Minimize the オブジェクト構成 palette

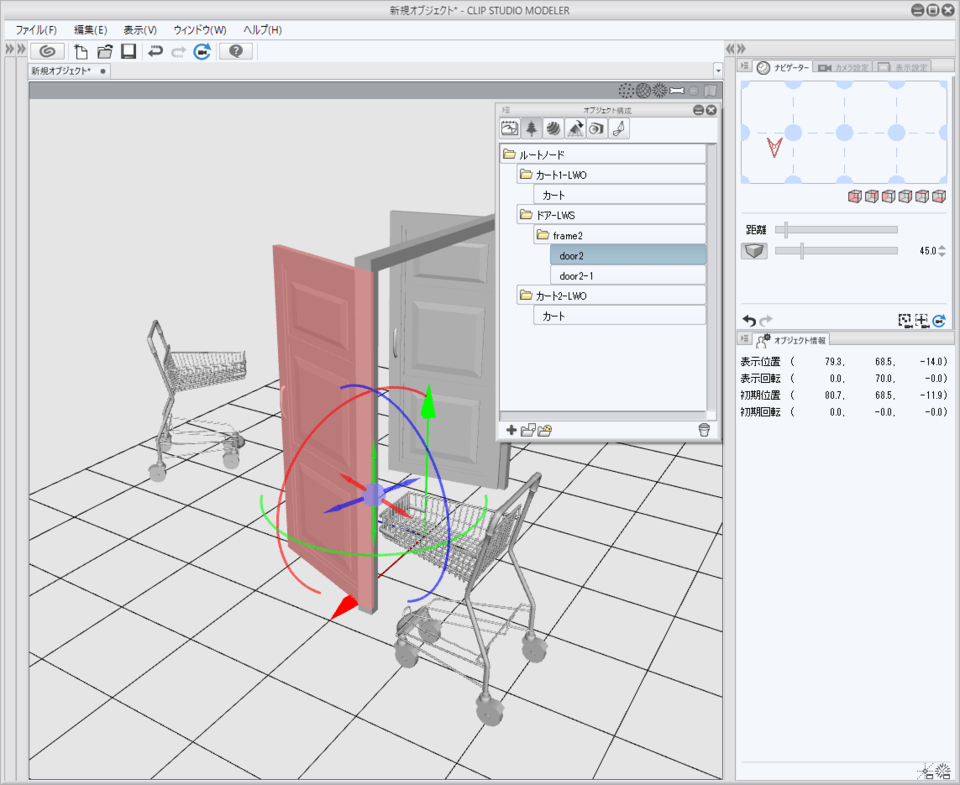(x=699, y=110)
